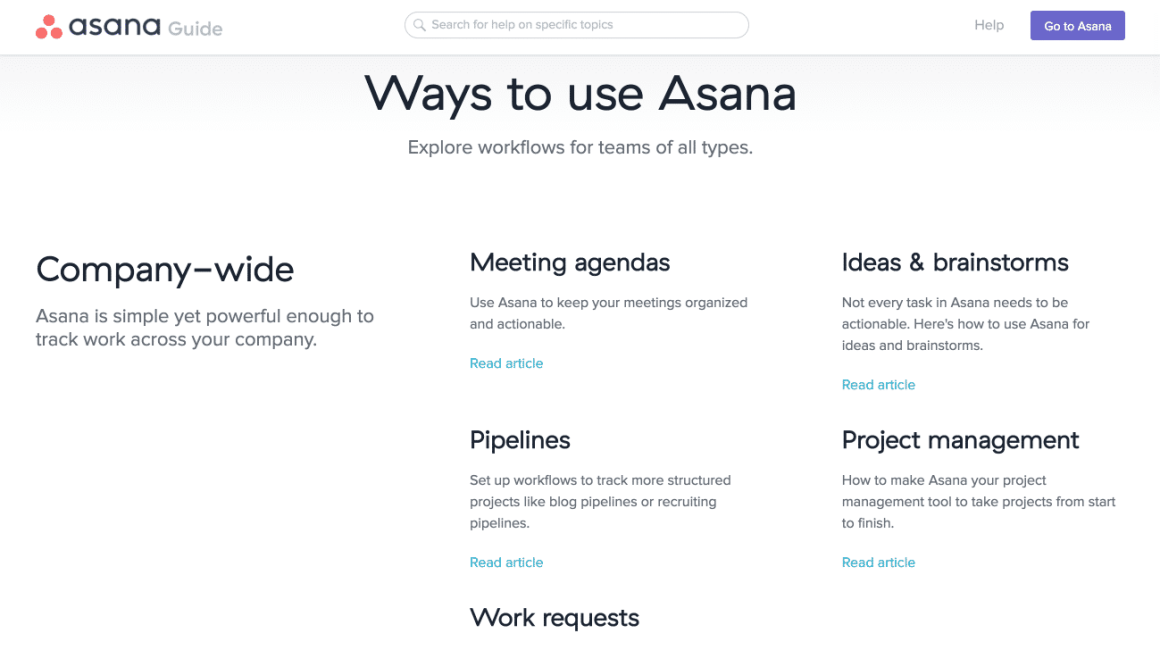The width and height of the screenshot is (1160, 650).
Task: Select the Meeting agendas description text
Action: (x=608, y=313)
